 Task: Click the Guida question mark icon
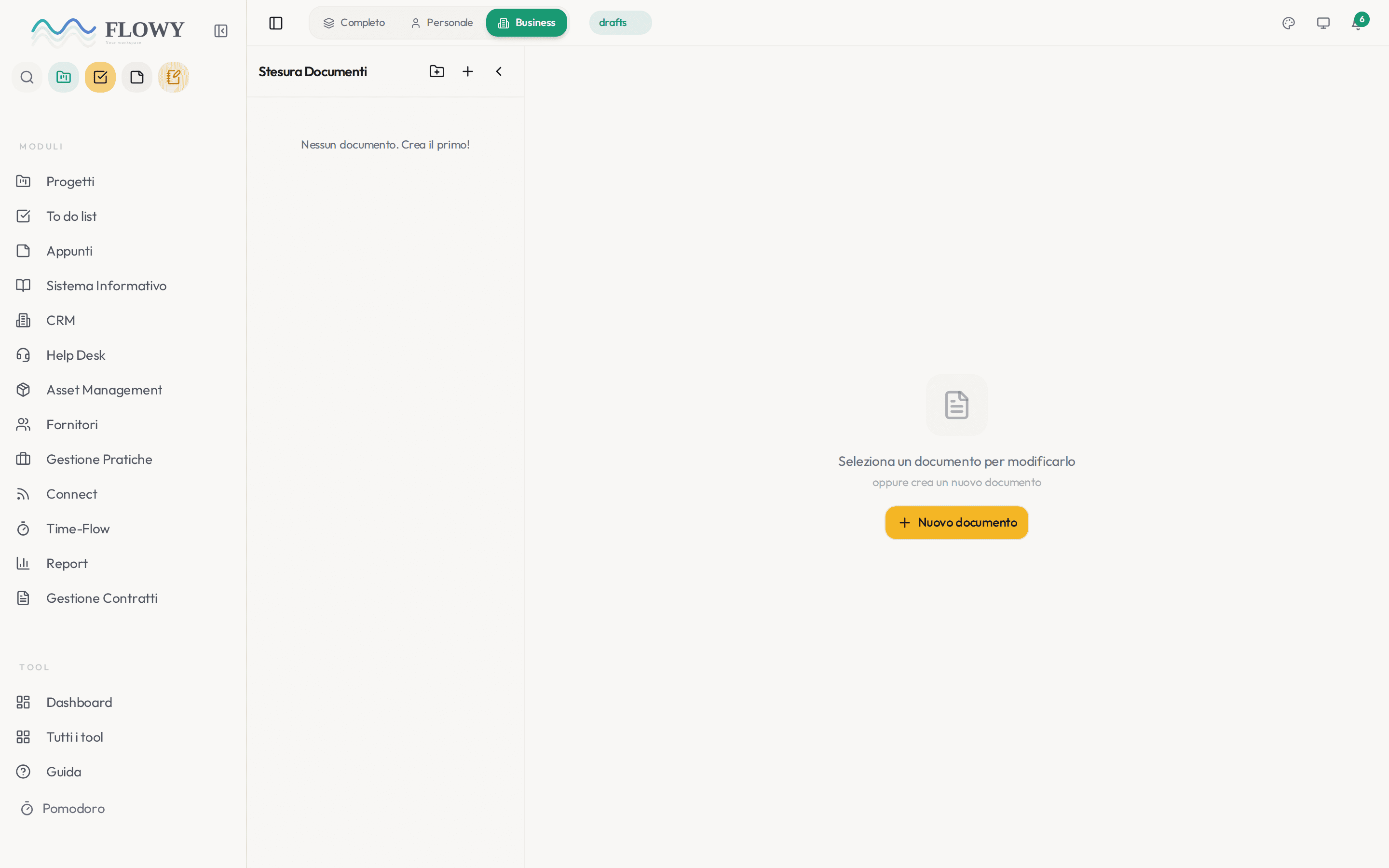pos(23,772)
